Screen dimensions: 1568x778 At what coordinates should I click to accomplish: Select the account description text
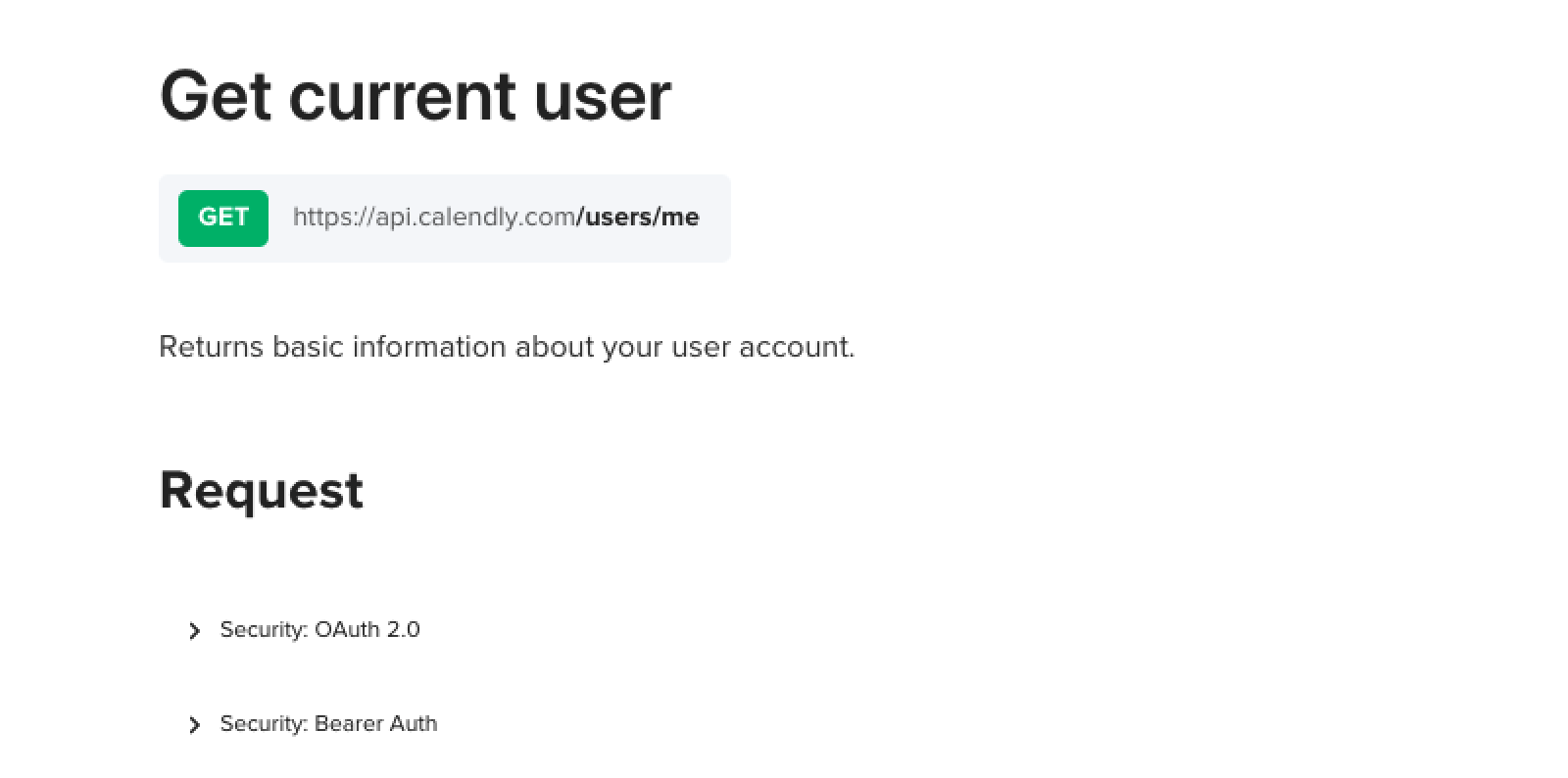pyautogui.click(x=507, y=347)
